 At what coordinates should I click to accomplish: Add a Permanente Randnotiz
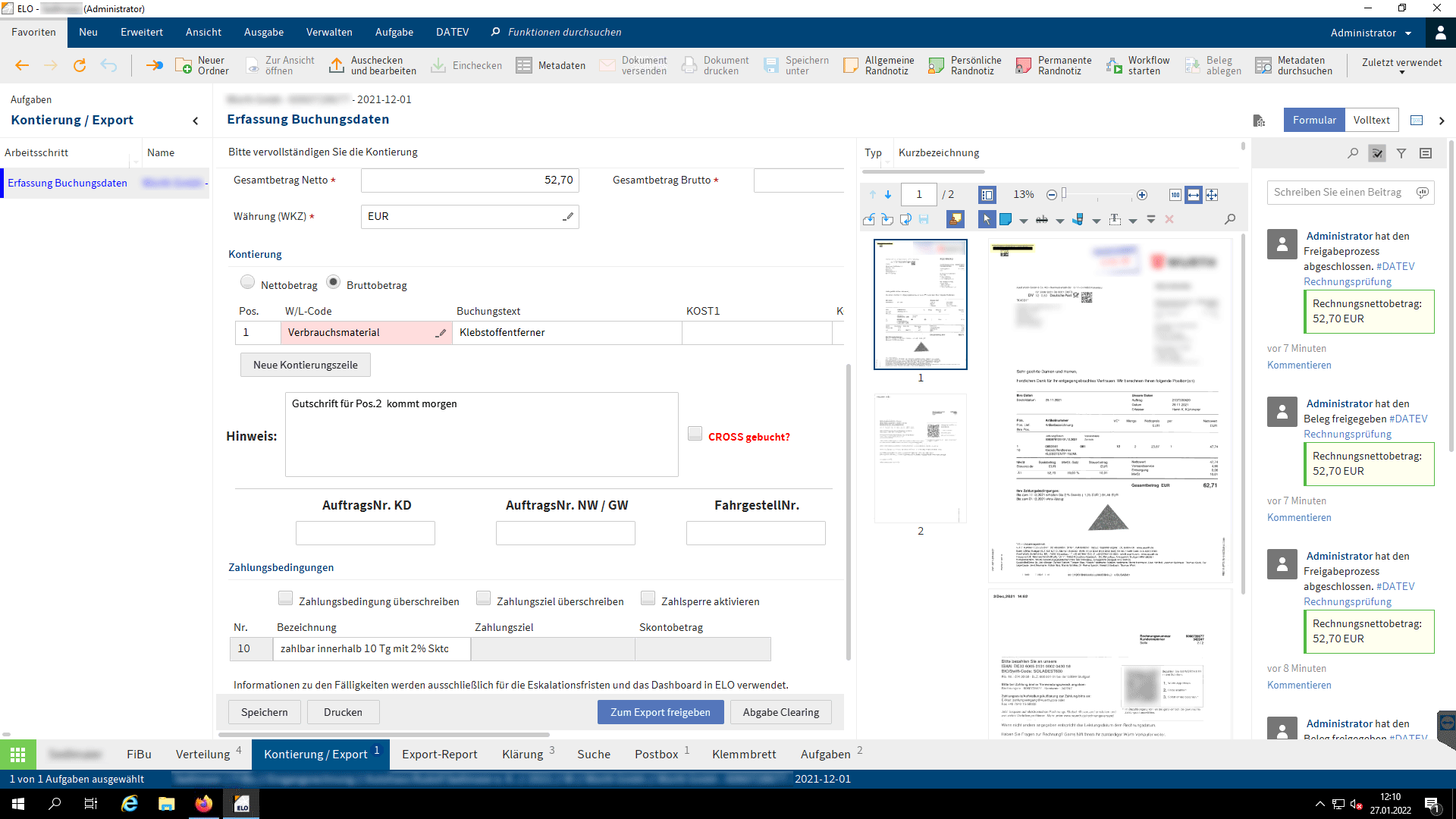[1054, 66]
